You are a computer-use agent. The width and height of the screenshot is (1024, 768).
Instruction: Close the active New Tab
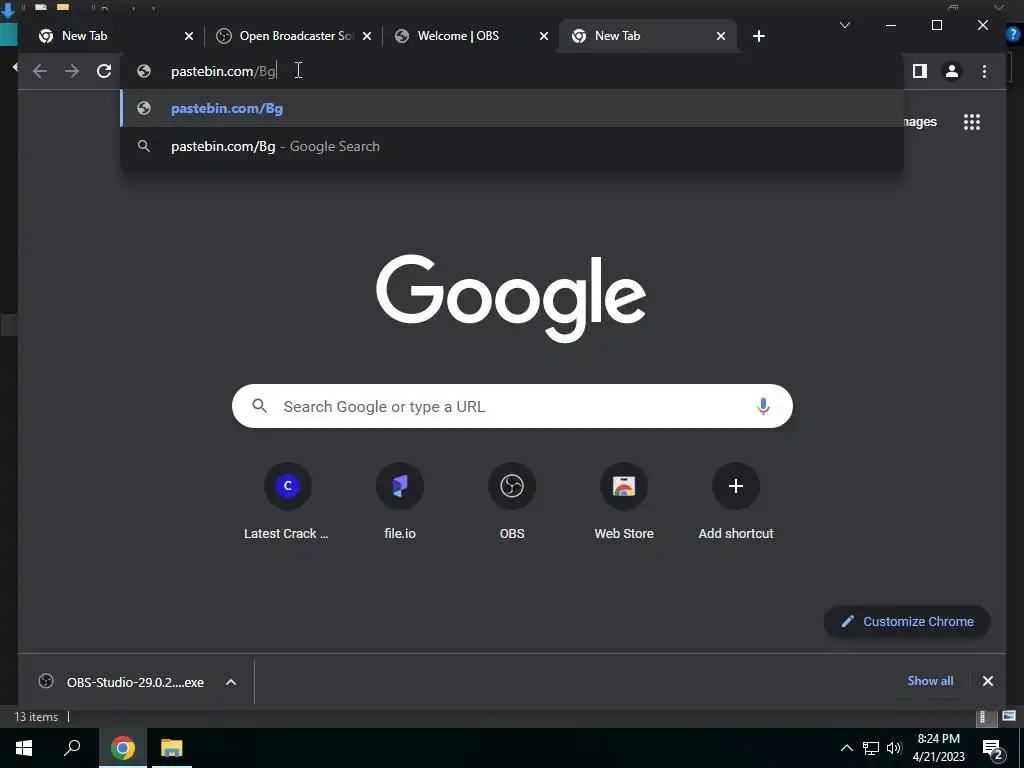pyautogui.click(x=721, y=36)
